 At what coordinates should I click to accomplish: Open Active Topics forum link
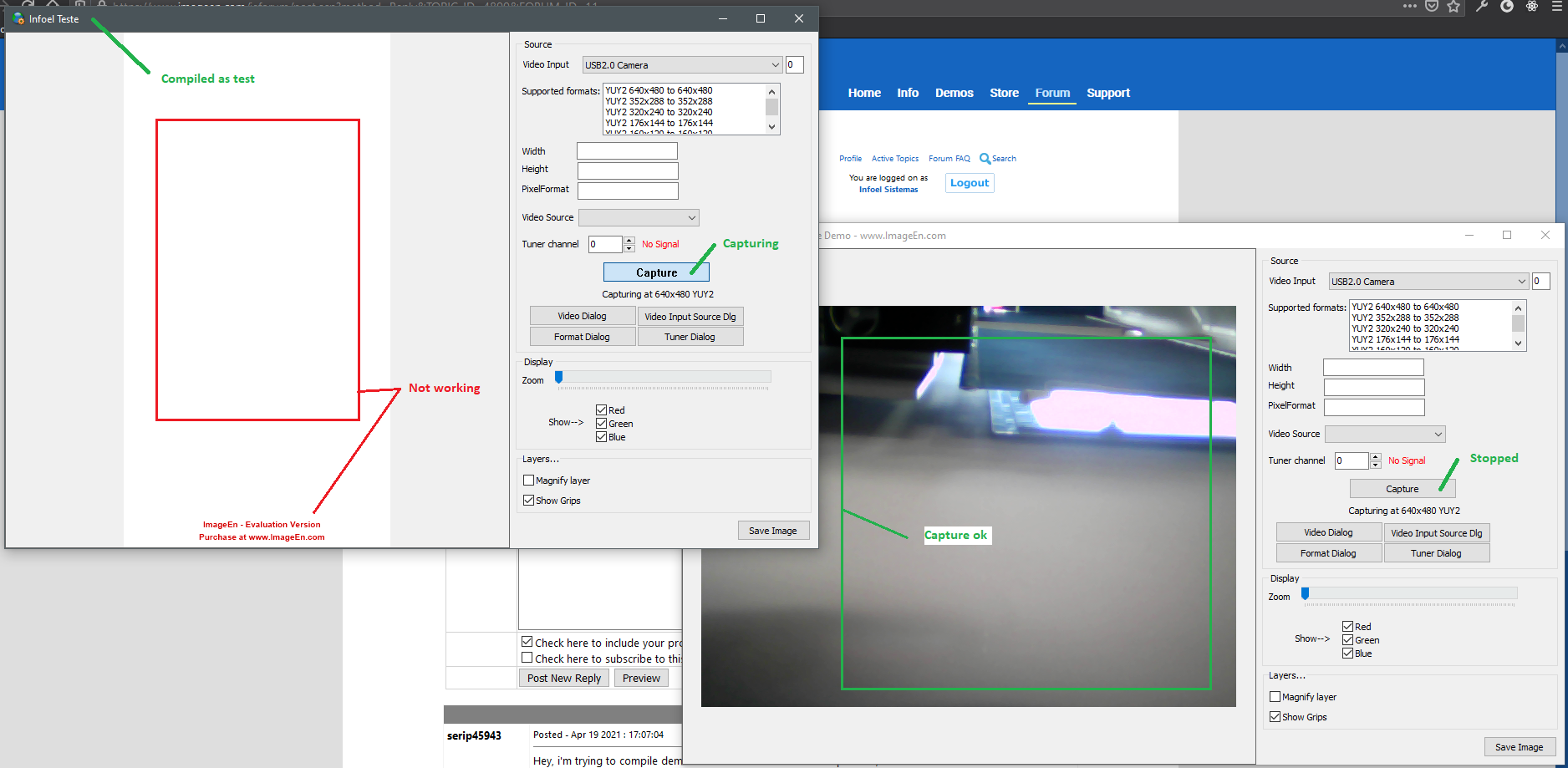click(895, 159)
